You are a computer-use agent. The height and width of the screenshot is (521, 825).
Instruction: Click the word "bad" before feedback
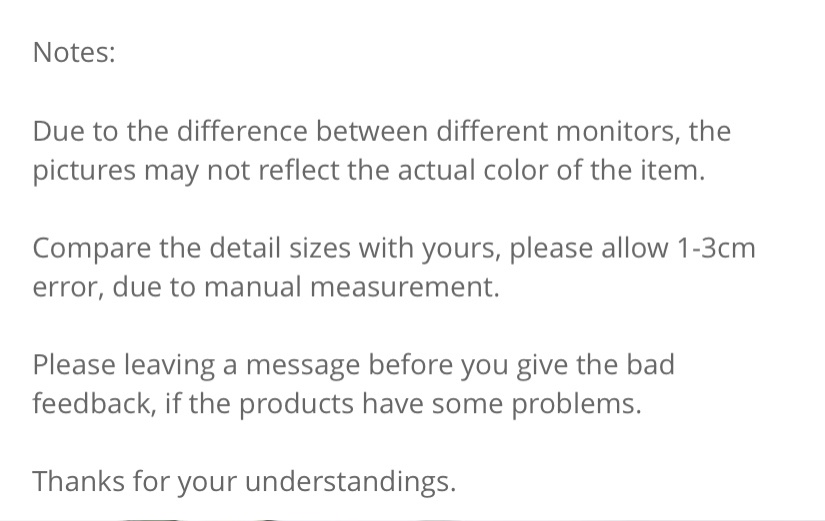coord(650,364)
